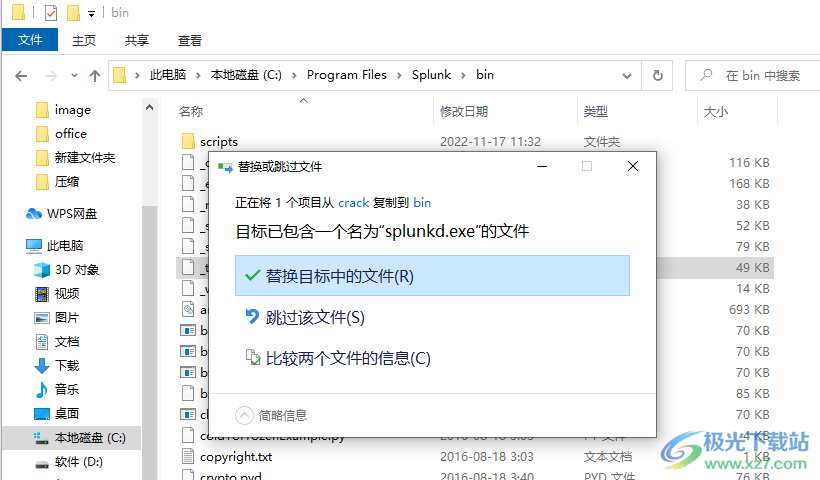Open the 共享 ribbon tab

tap(136, 40)
